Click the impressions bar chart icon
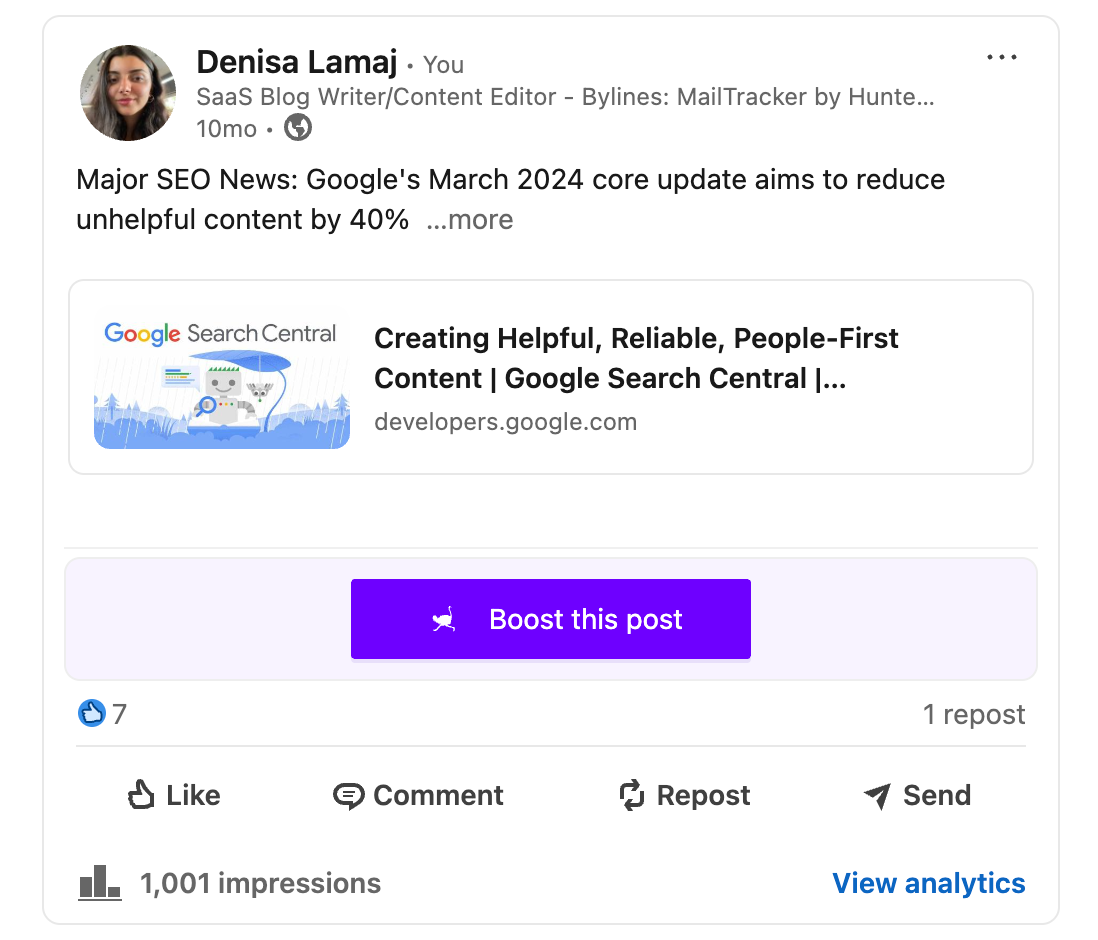 click(99, 882)
